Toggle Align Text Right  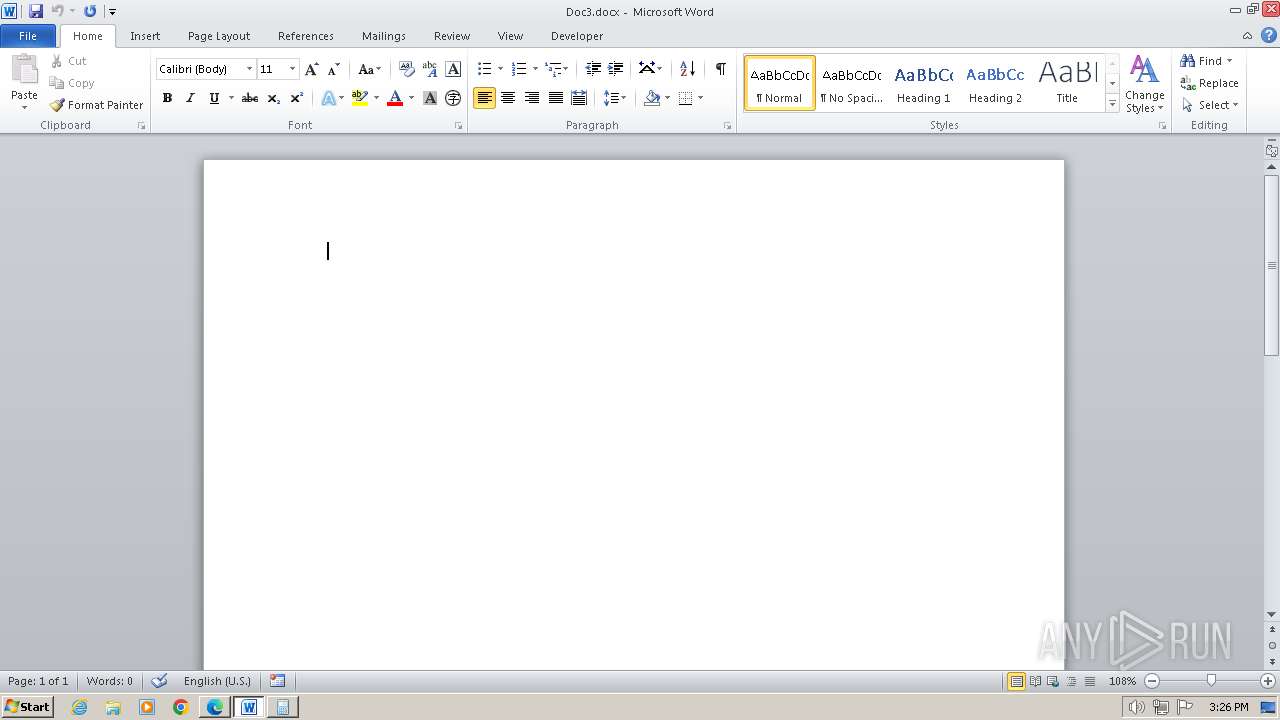coord(531,98)
